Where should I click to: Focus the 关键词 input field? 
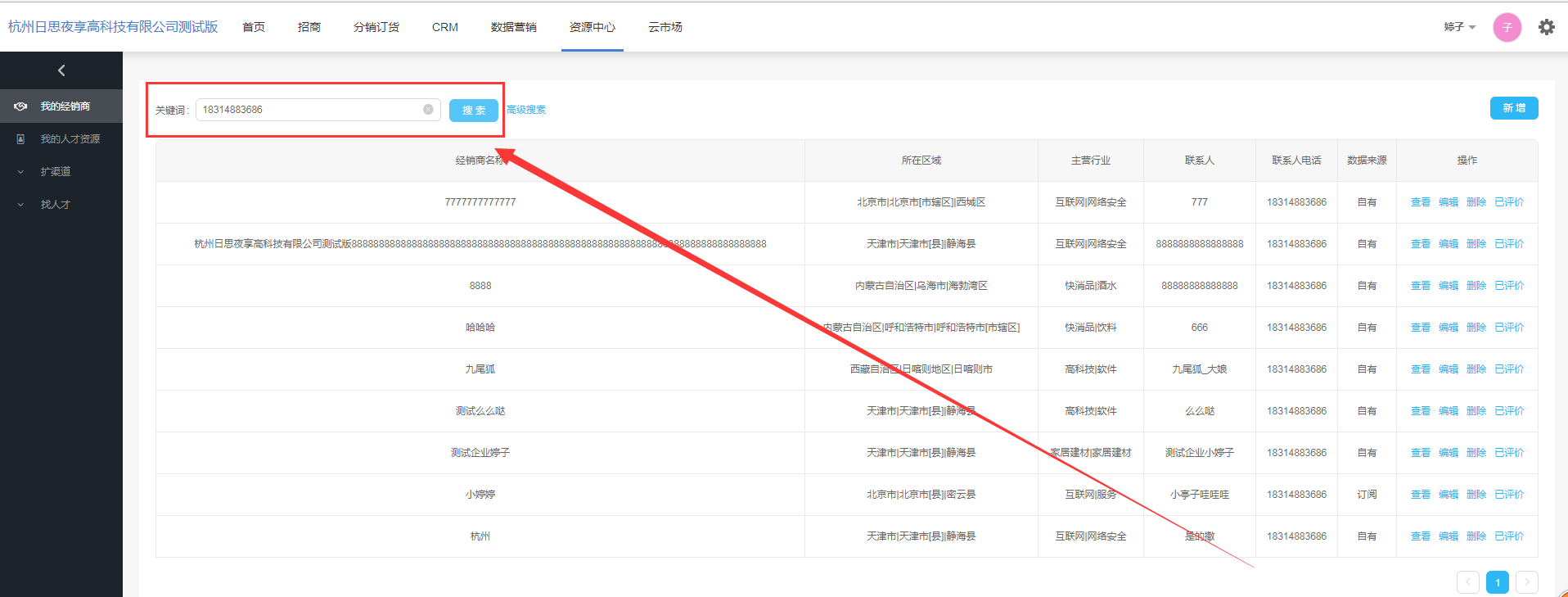[x=309, y=110]
